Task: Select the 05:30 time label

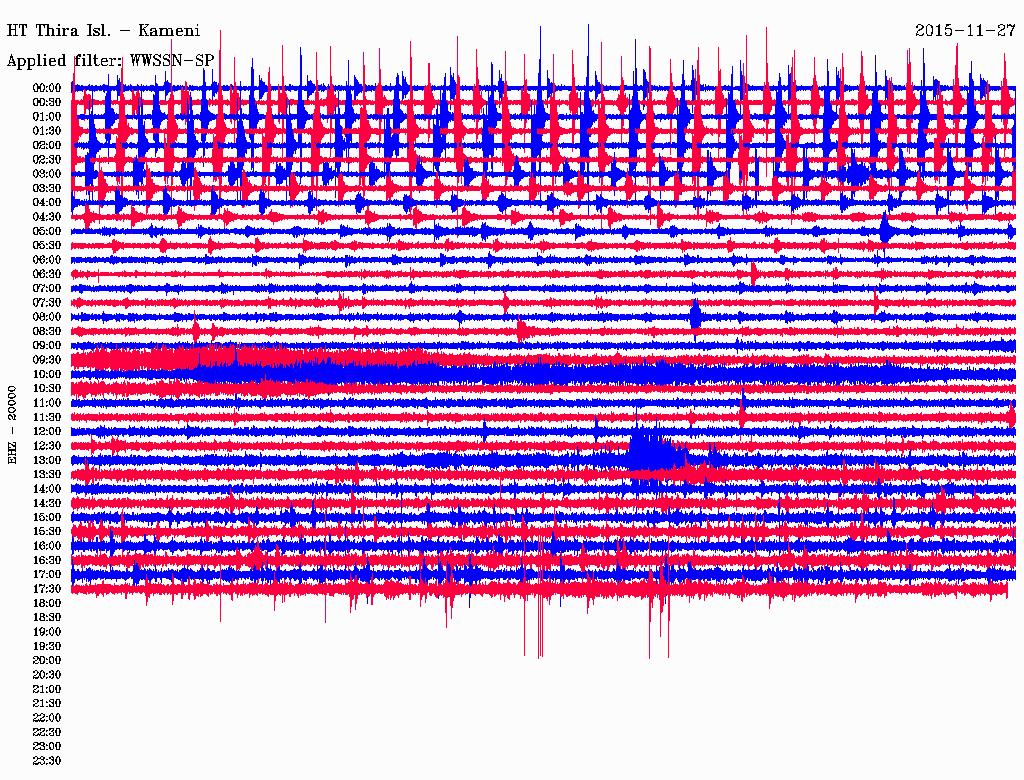Action: 47,245
